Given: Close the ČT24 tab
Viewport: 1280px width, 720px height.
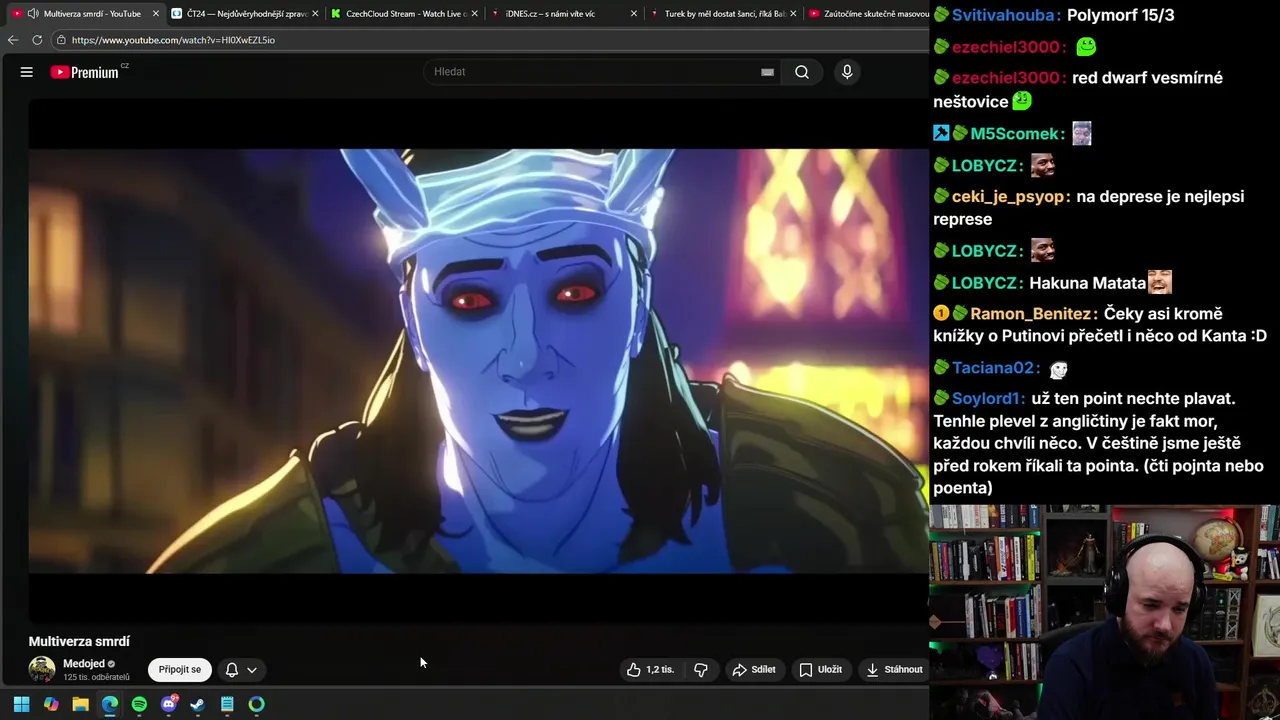Looking at the screenshot, I should point(315,14).
